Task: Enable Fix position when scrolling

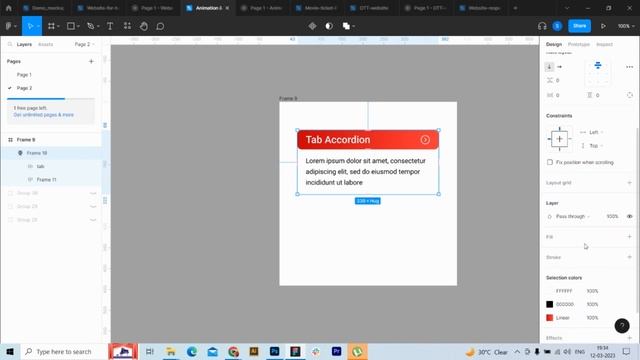Action: coord(550,162)
